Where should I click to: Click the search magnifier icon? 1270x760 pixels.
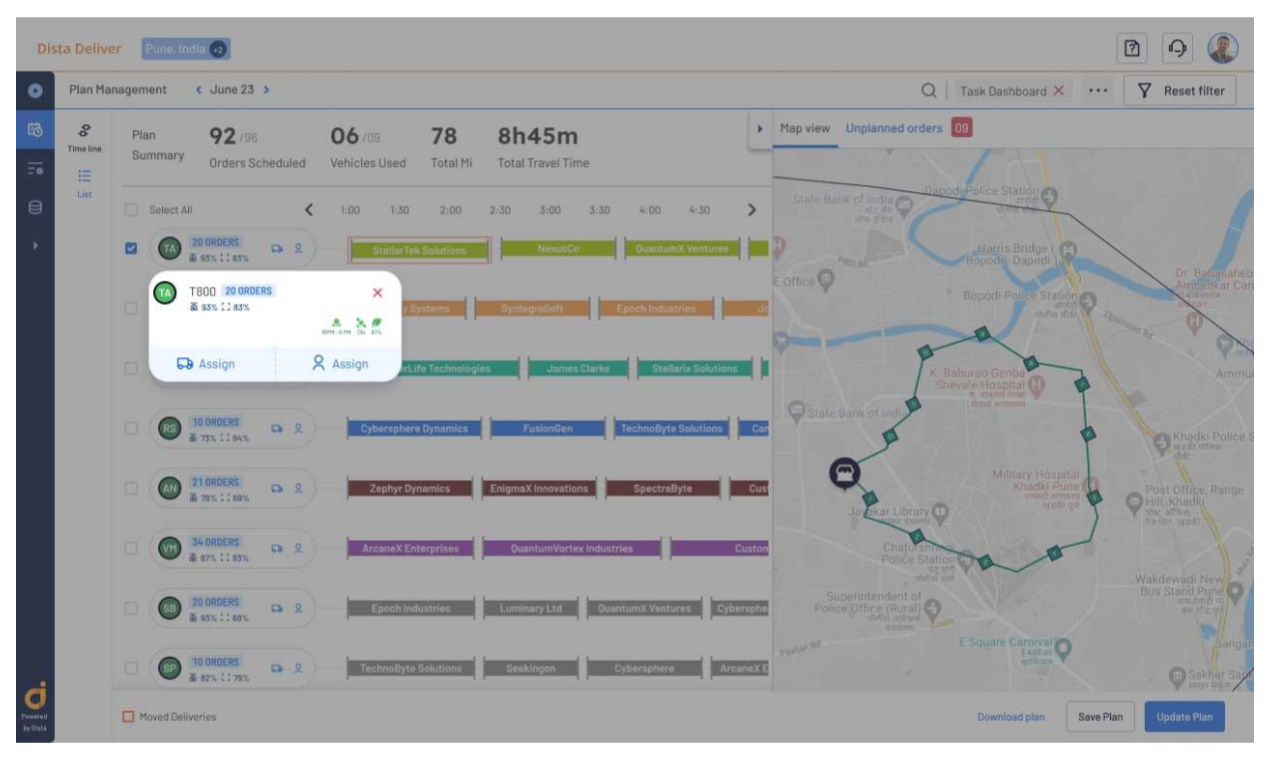coord(929,91)
